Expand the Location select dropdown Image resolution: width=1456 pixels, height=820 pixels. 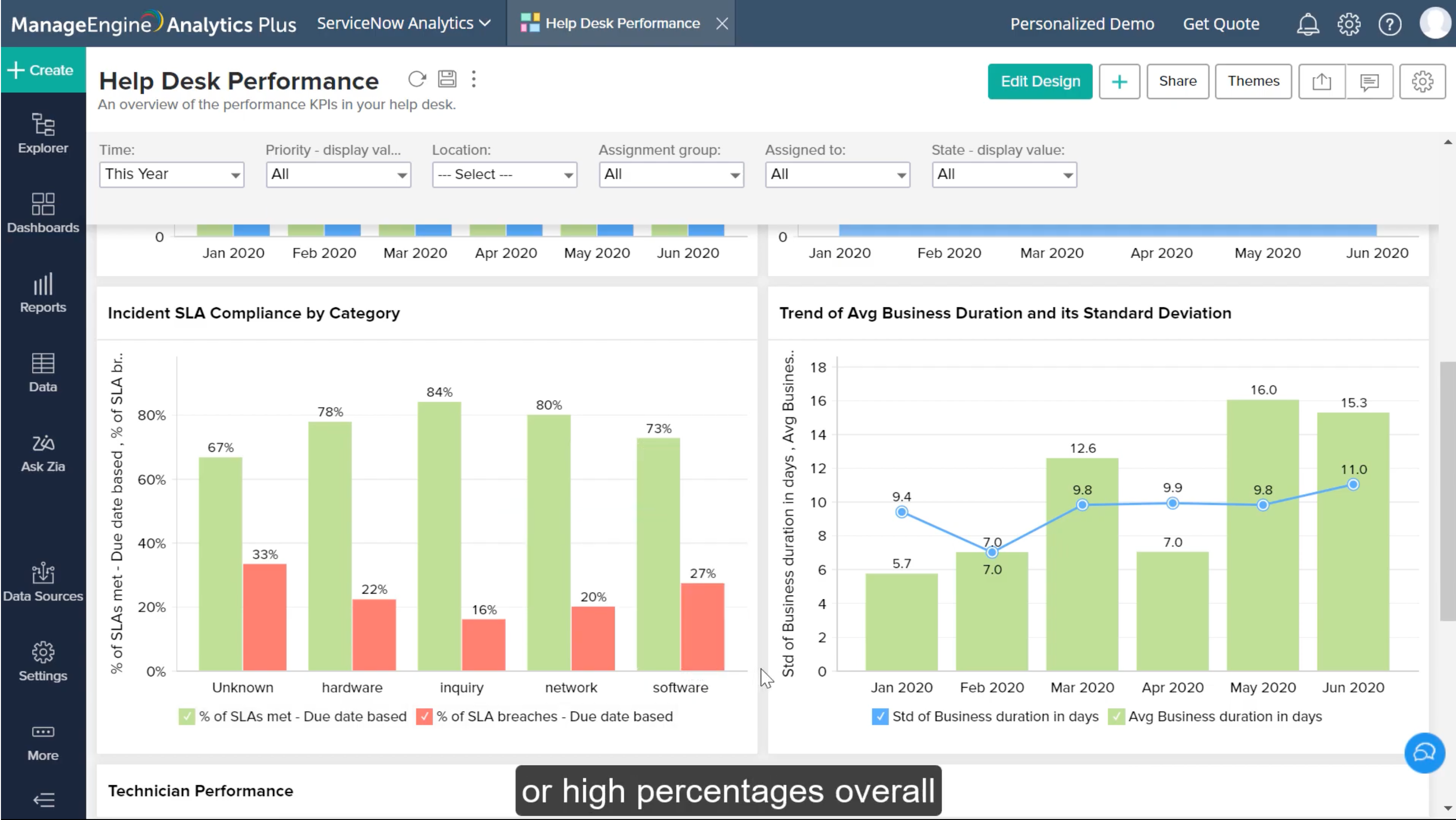point(504,175)
